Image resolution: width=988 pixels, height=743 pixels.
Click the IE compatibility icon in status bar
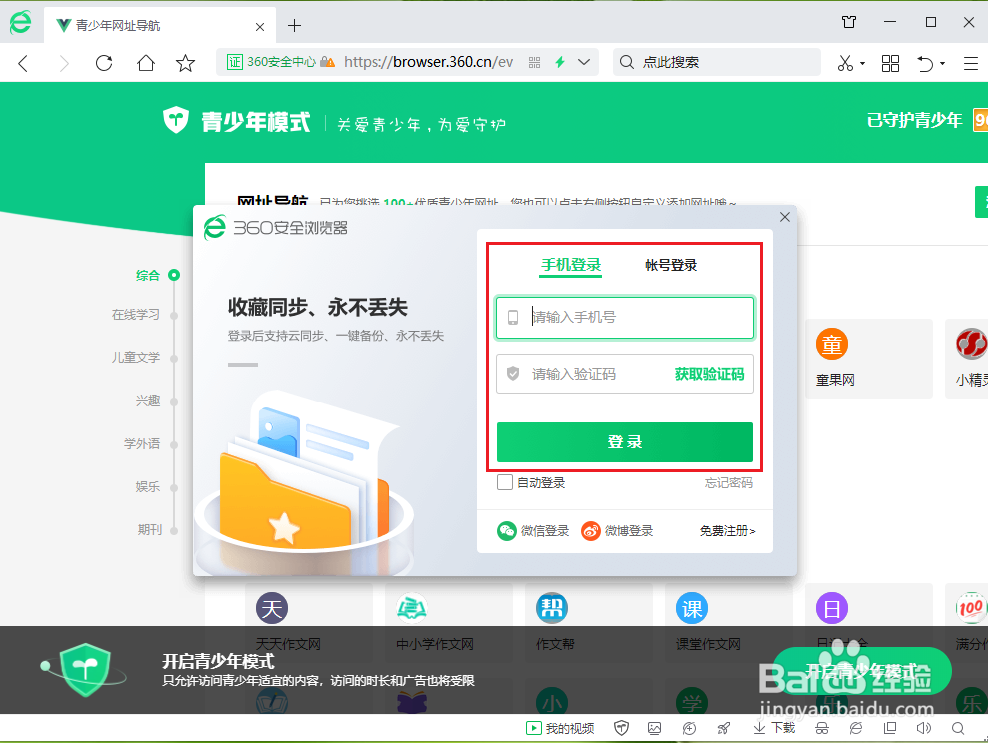coord(855,727)
